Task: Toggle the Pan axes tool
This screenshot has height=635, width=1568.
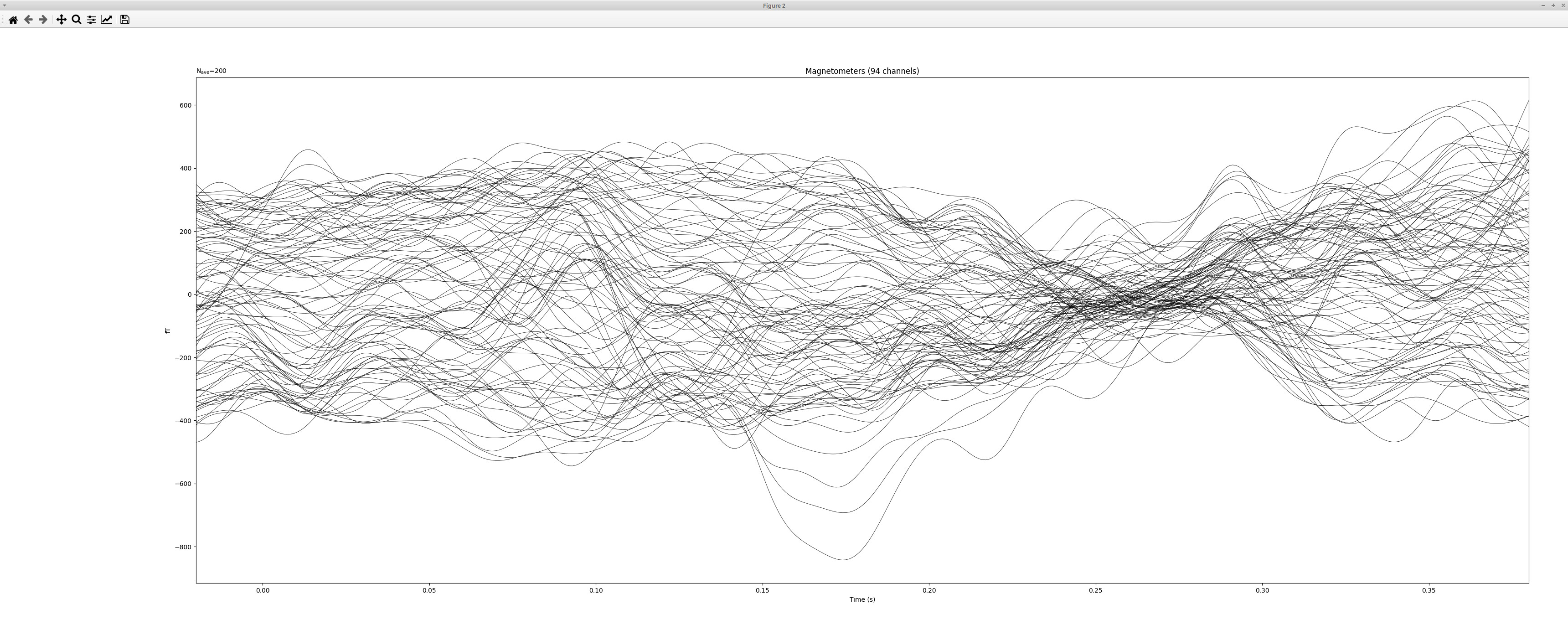Action: [61, 20]
